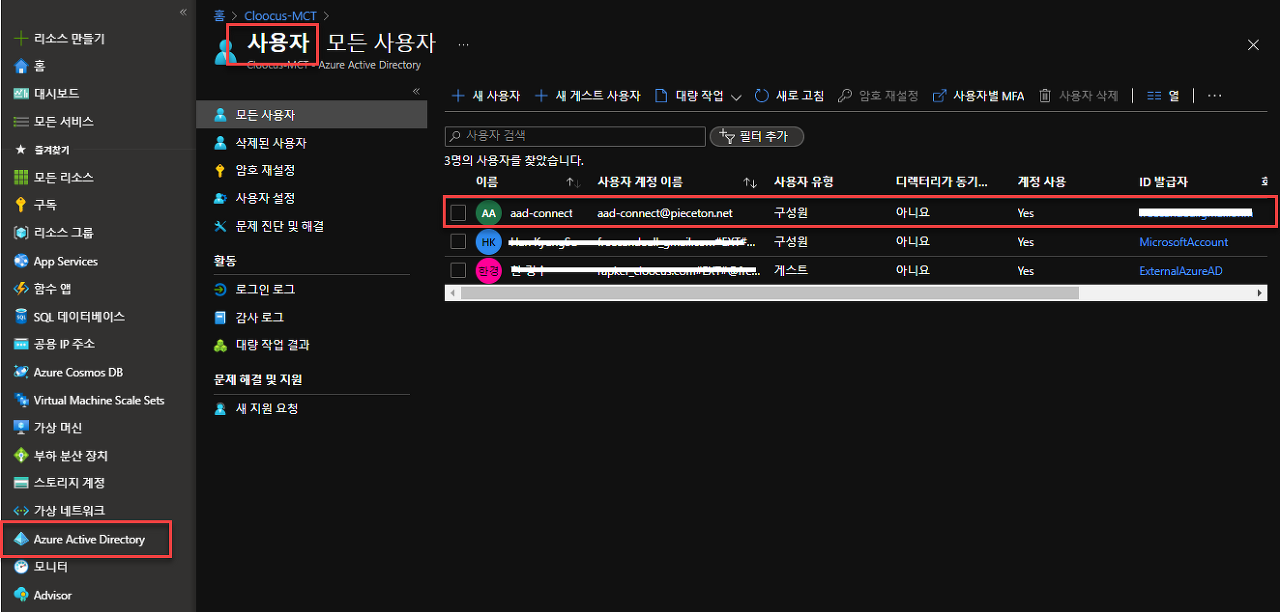Click the 가상 머신 monitor icon
The height and width of the screenshot is (612, 1280).
pyautogui.click(x=21, y=427)
